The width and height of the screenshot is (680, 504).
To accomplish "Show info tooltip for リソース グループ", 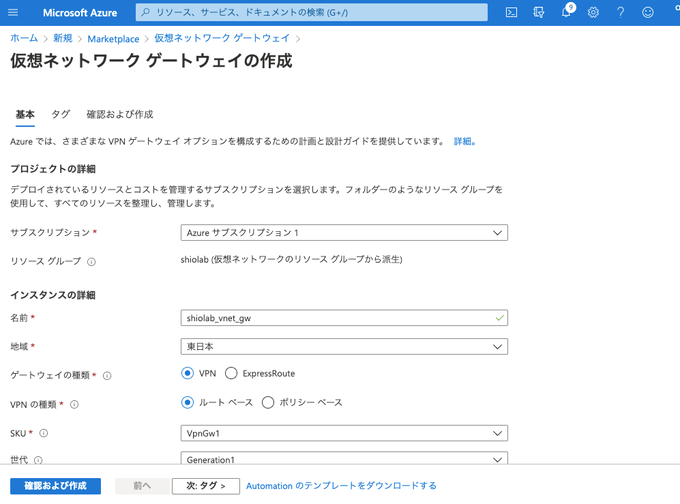I will 92,262.
